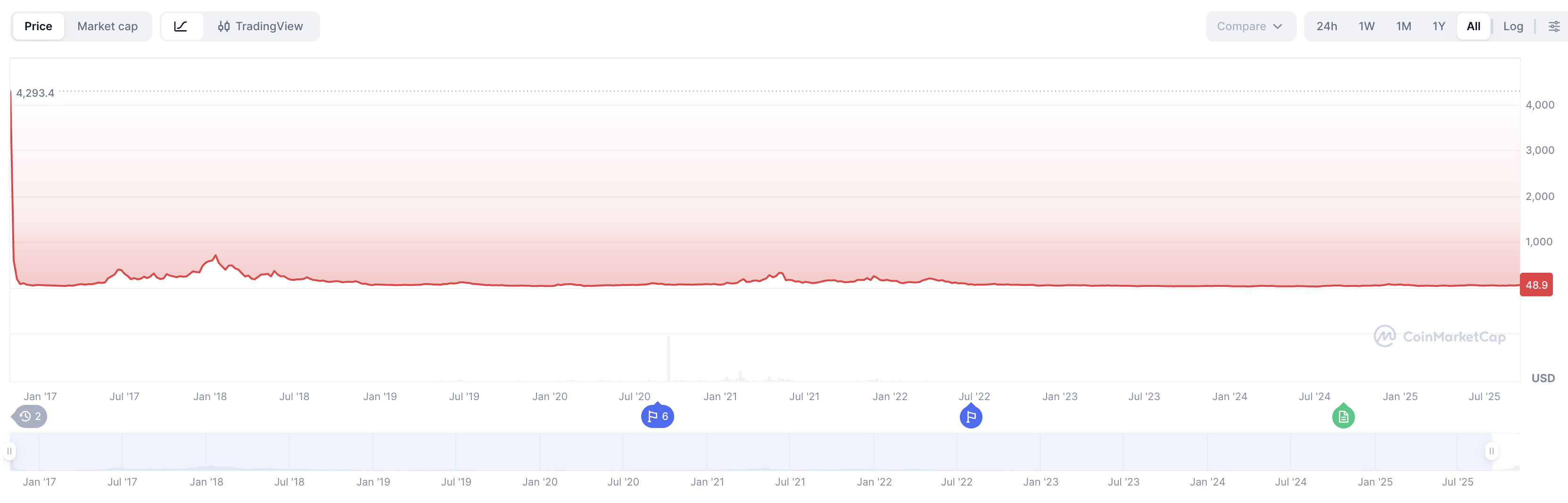Click the single blue flag marker near Jul '22

pos(971,417)
